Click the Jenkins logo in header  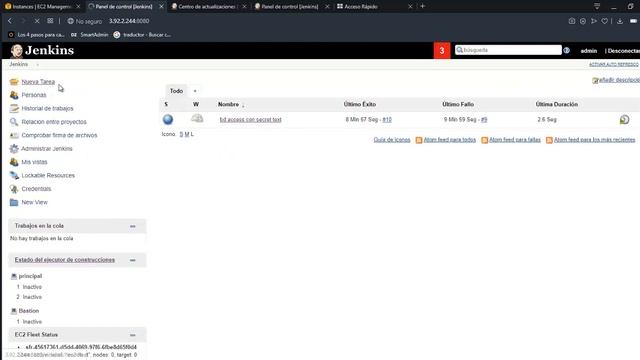click(x=42, y=50)
